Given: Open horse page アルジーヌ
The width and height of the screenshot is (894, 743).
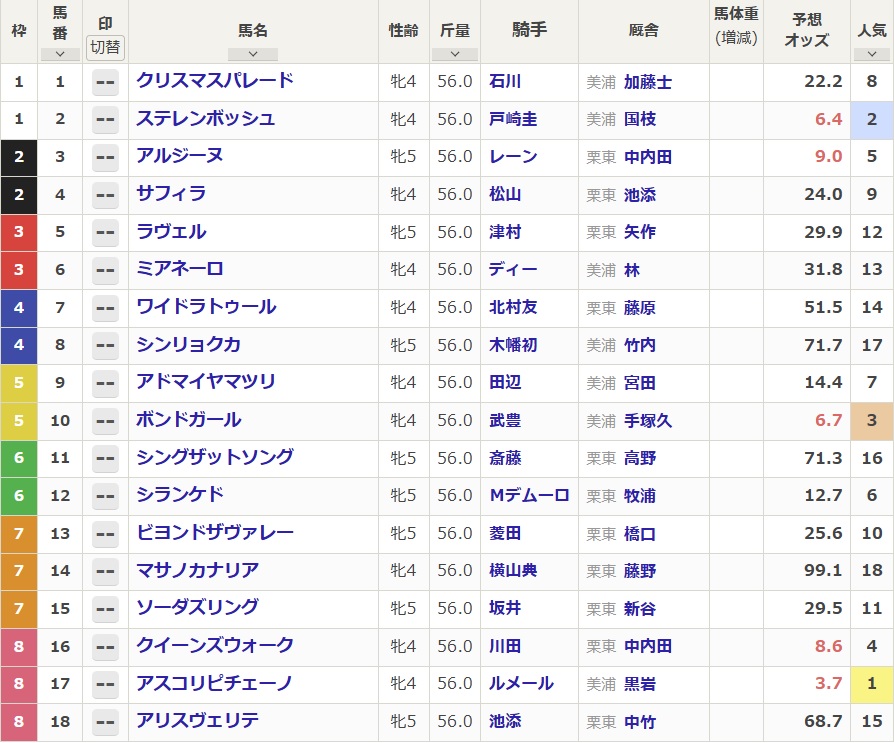Looking at the screenshot, I should [180, 156].
